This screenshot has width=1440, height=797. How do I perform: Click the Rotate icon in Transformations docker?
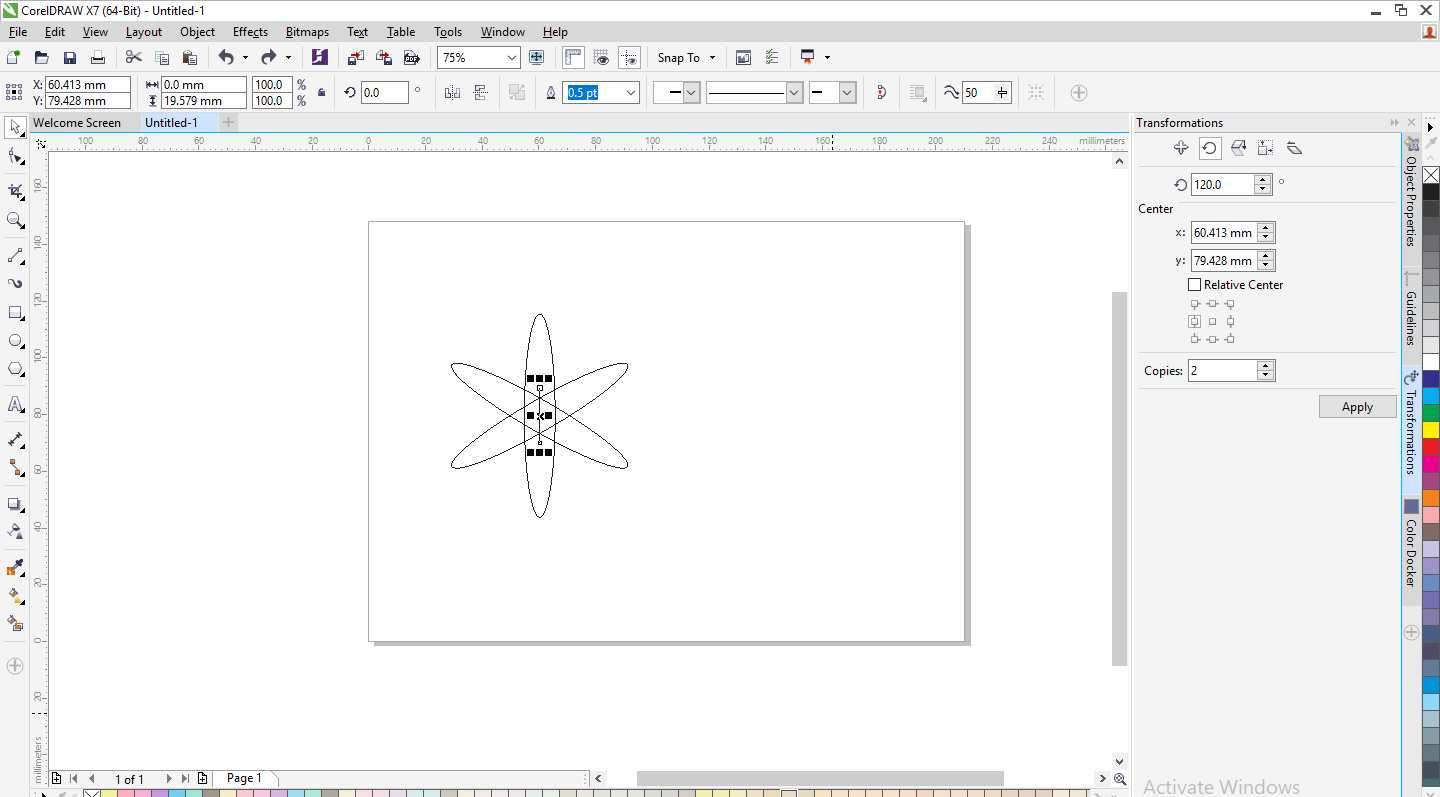pos(1210,148)
